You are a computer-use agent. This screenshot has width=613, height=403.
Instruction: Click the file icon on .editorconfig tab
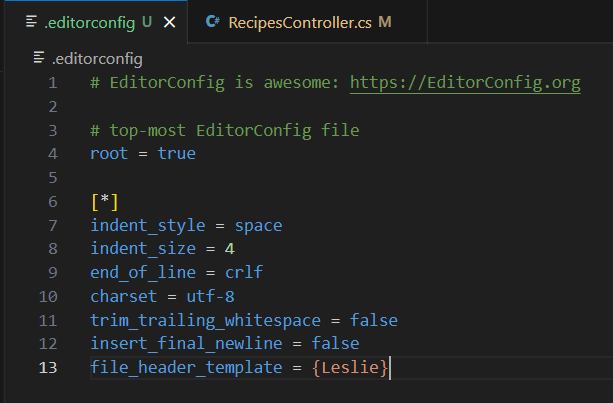point(31,21)
